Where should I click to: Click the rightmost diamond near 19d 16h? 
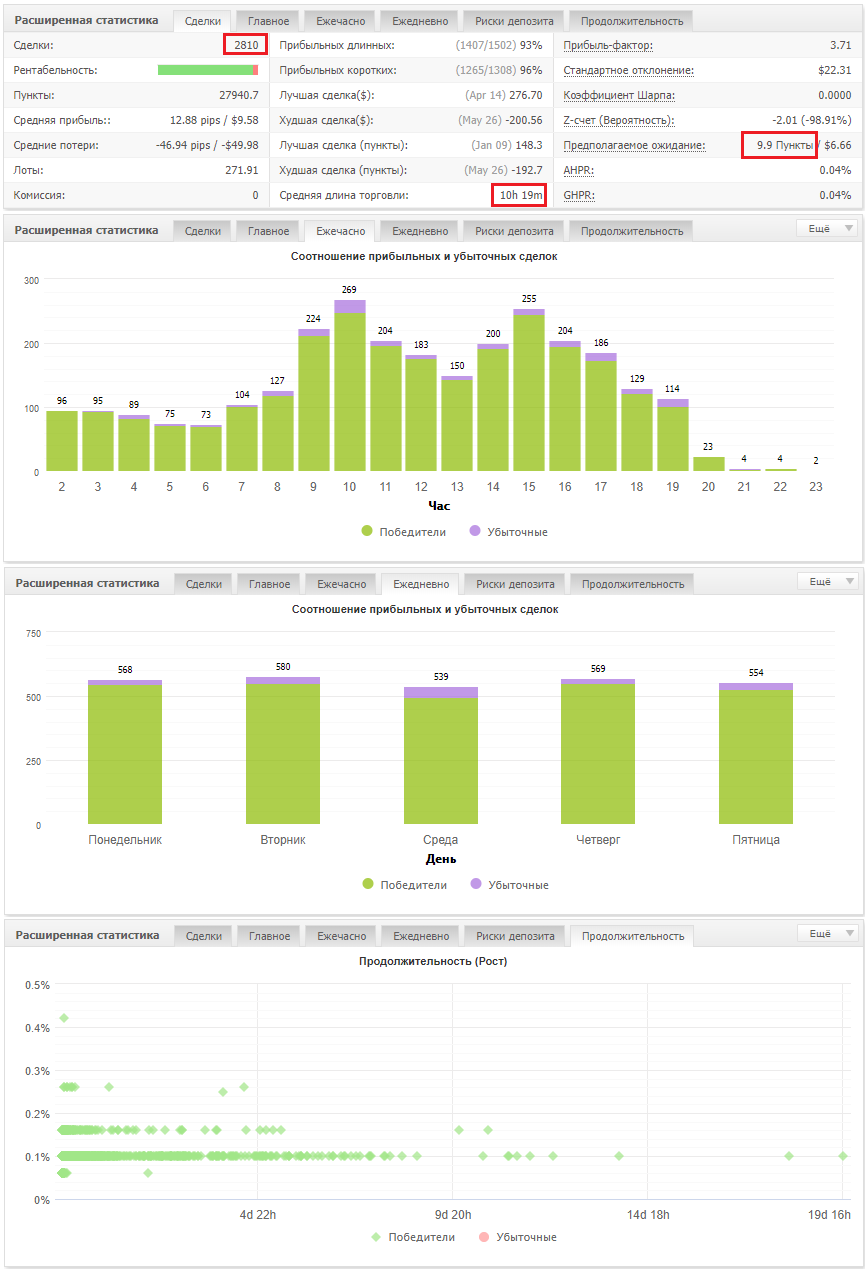point(843,1156)
